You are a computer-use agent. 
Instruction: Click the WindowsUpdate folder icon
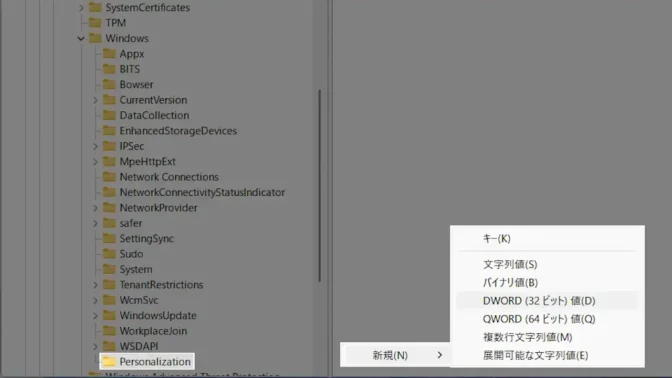tap(109, 315)
